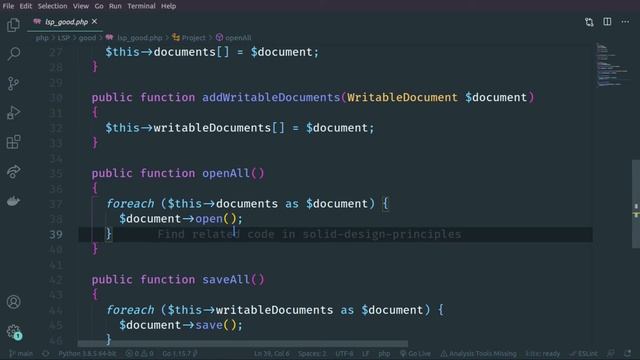Screen dimensions: 640x360
Task: Click Go Live in the status bar
Action: tap(415, 353)
